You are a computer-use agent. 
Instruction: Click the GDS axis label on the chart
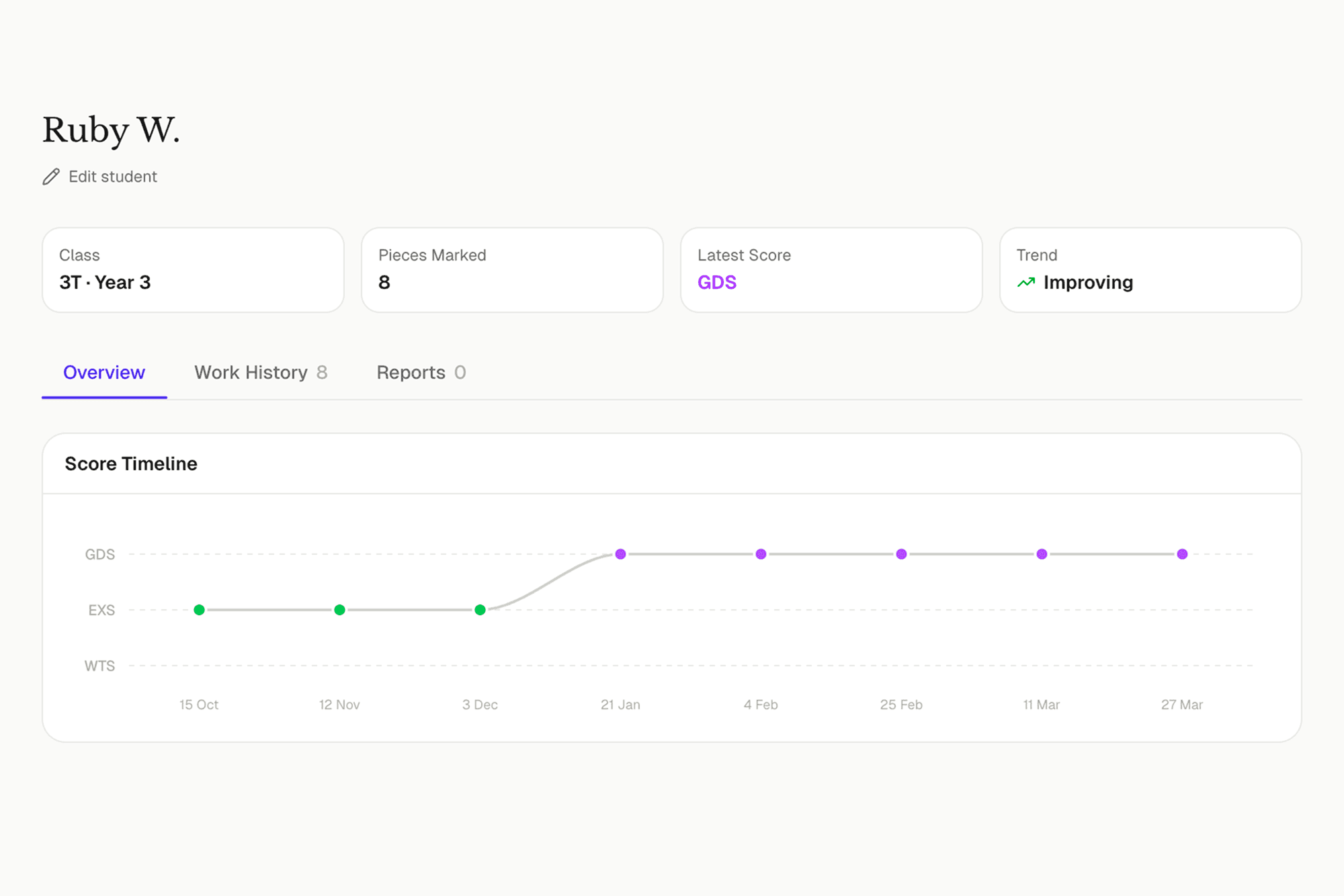[99, 554]
